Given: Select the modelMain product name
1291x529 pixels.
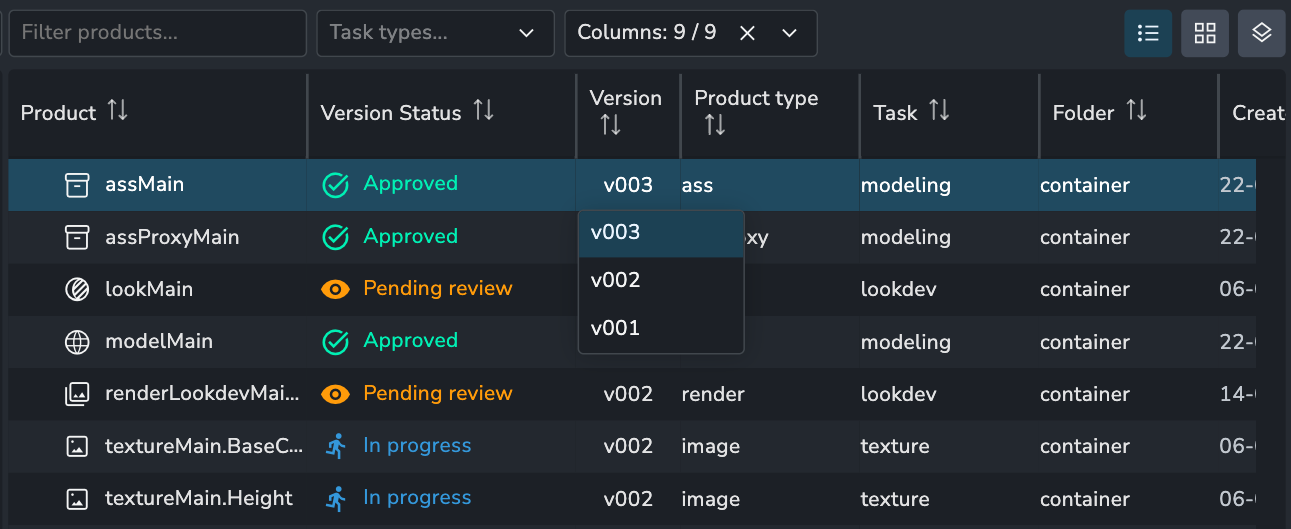Looking at the screenshot, I should [159, 341].
